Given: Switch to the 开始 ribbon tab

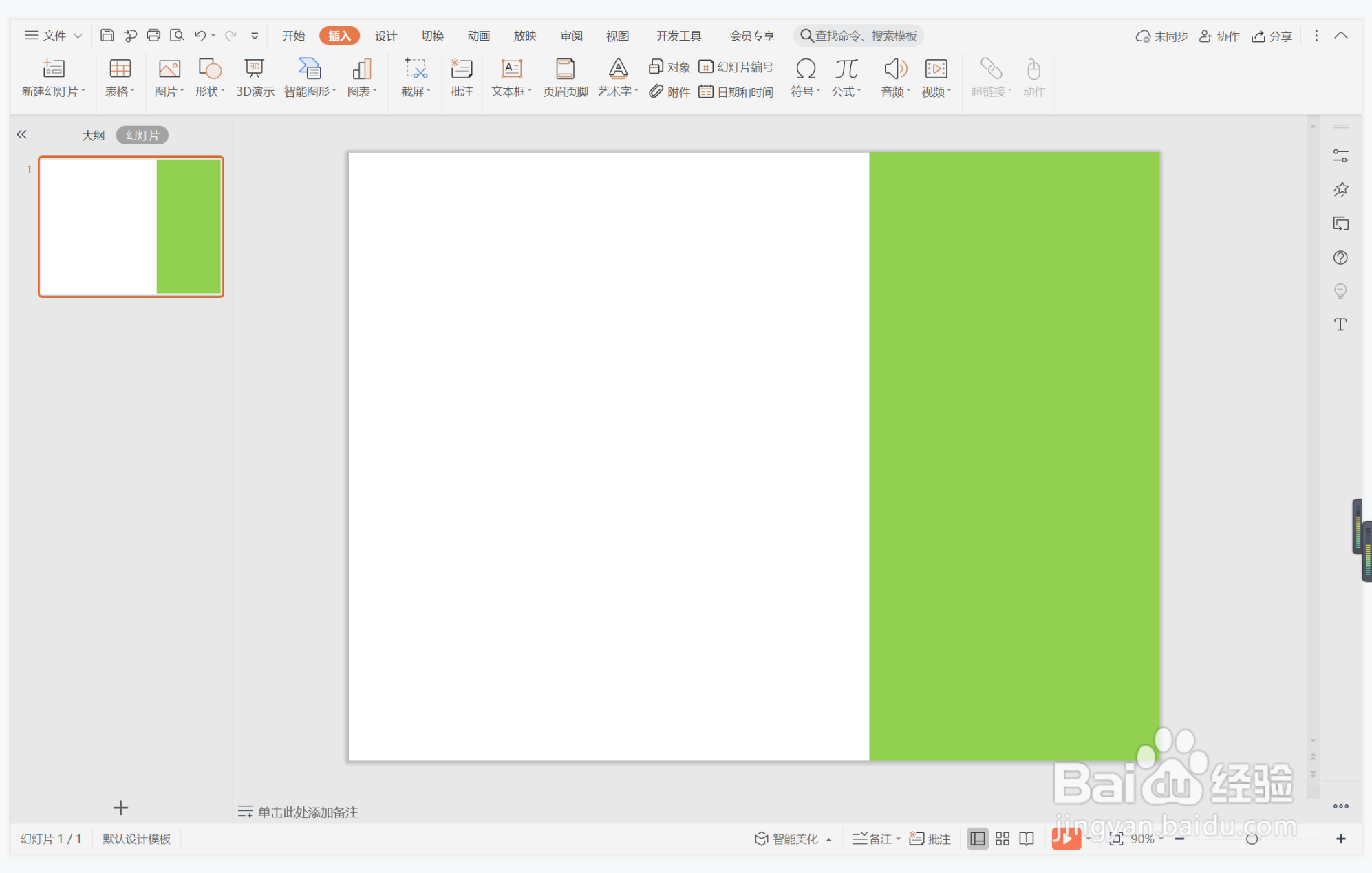Looking at the screenshot, I should coord(293,36).
